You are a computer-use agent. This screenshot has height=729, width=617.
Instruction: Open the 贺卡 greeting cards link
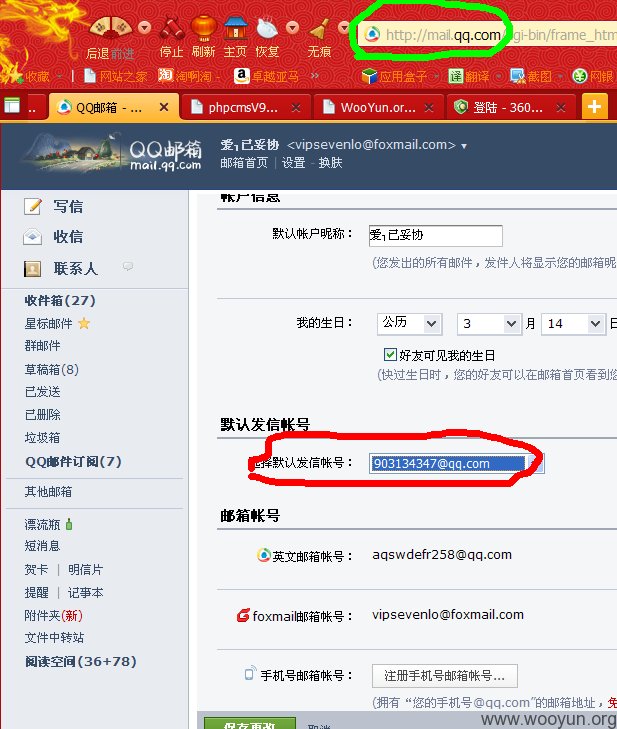pos(36,570)
